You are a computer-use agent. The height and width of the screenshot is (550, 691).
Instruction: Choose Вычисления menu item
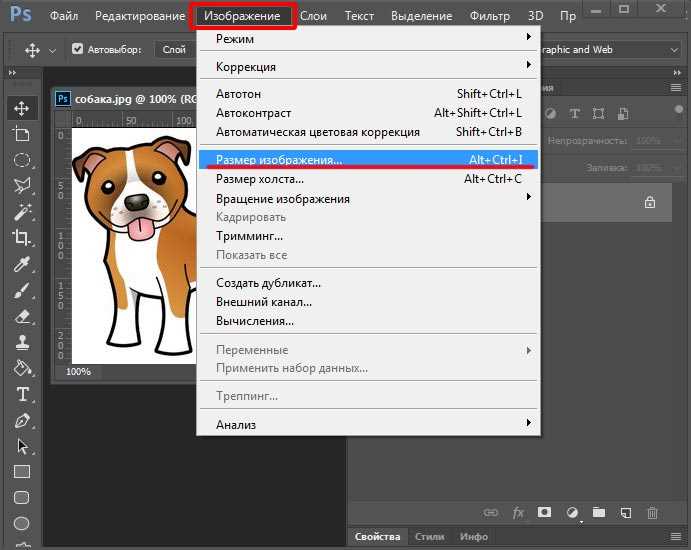[x=368, y=321]
